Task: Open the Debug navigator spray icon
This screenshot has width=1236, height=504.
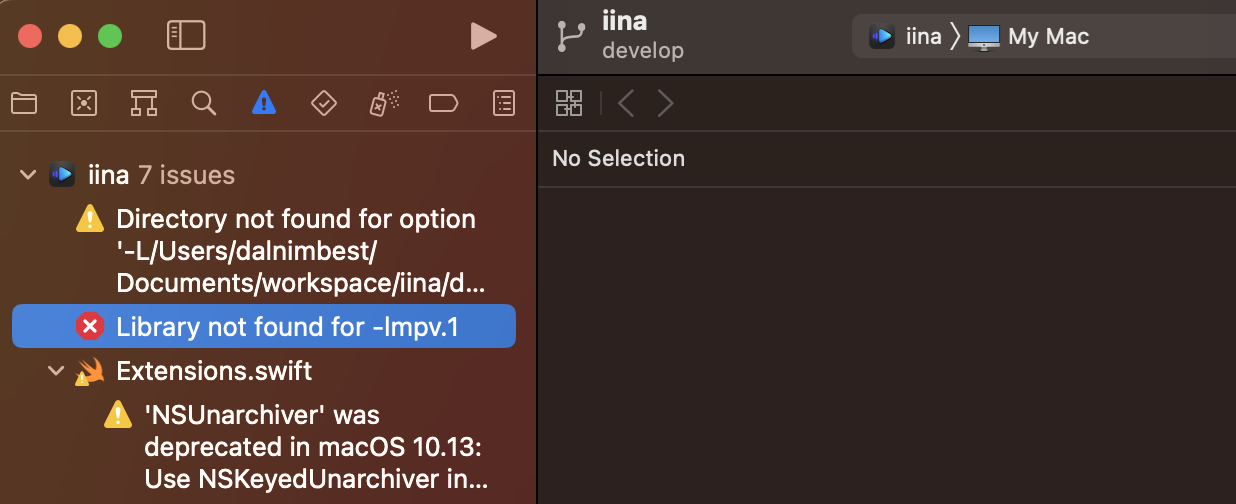Action: coord(384,102)
